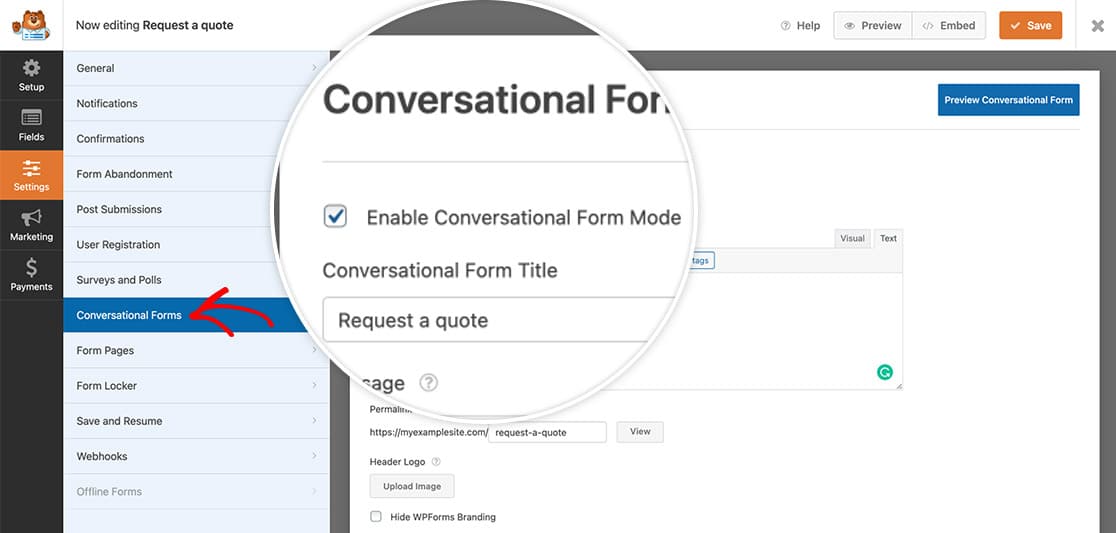Switch the editor to the Text tab
Viewport: 1116px width, 533px height.
(x=888, y=238)
